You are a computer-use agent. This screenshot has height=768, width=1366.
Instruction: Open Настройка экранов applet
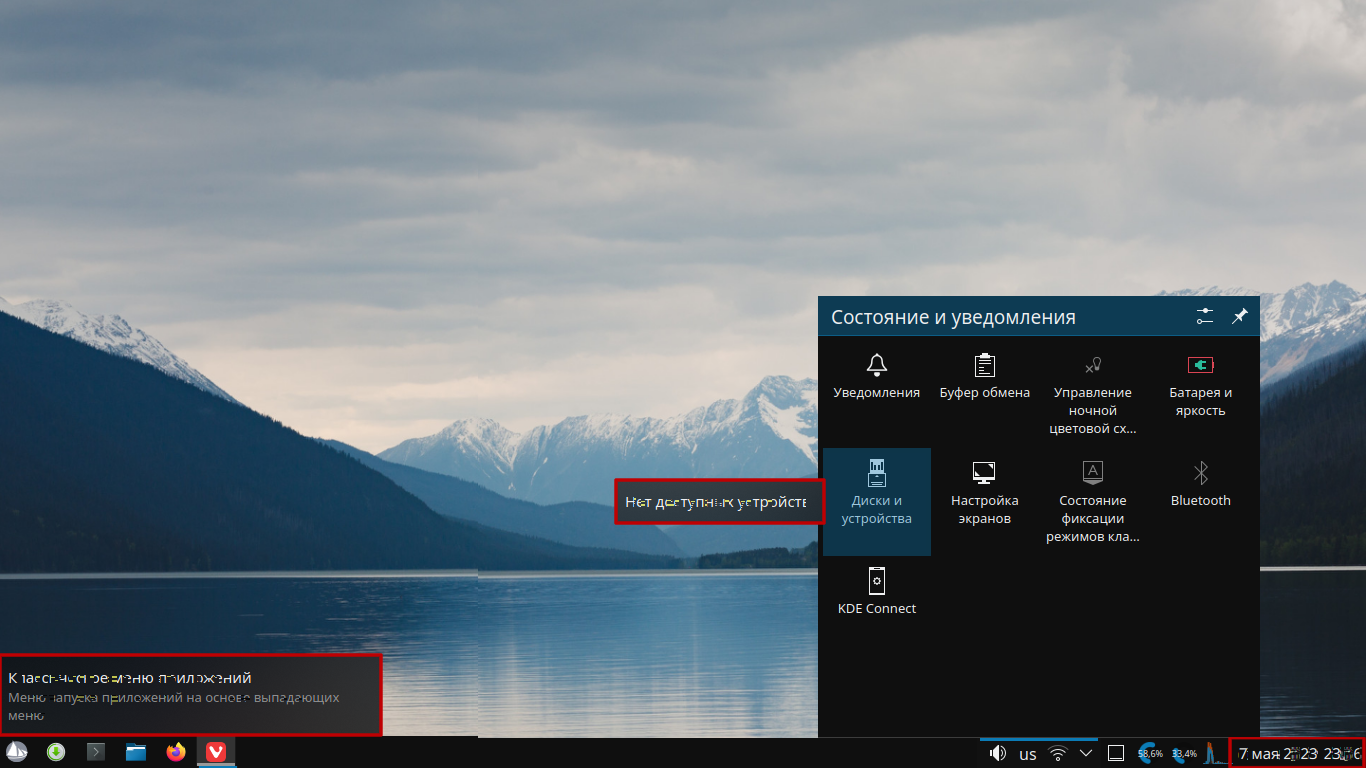point(984,492)
